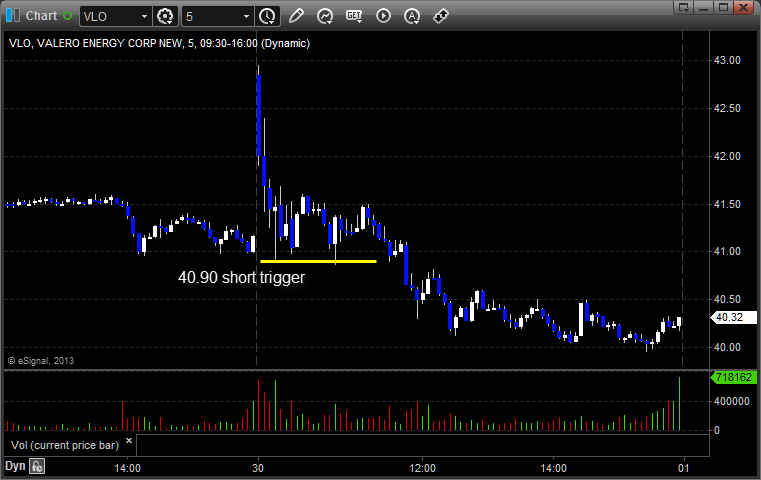Close the Vol study panel

[129, 441]
